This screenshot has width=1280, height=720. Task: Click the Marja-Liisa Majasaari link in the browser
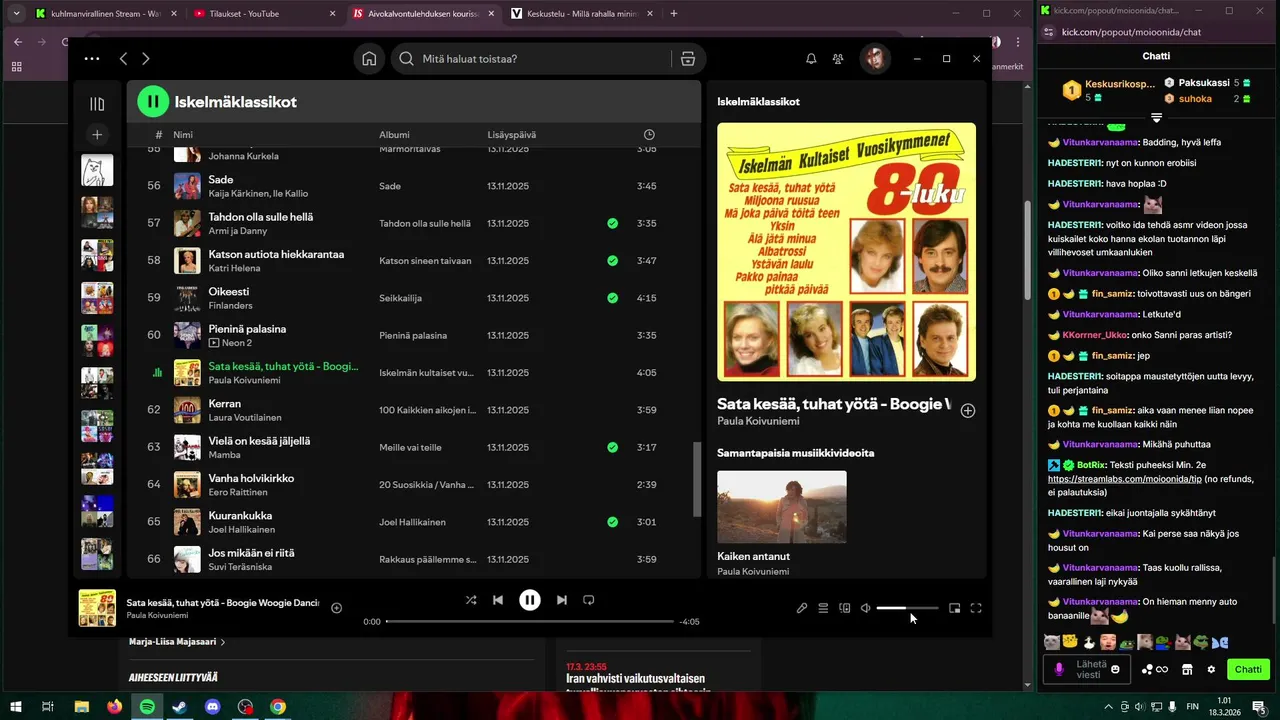click(x=173, y=642)
